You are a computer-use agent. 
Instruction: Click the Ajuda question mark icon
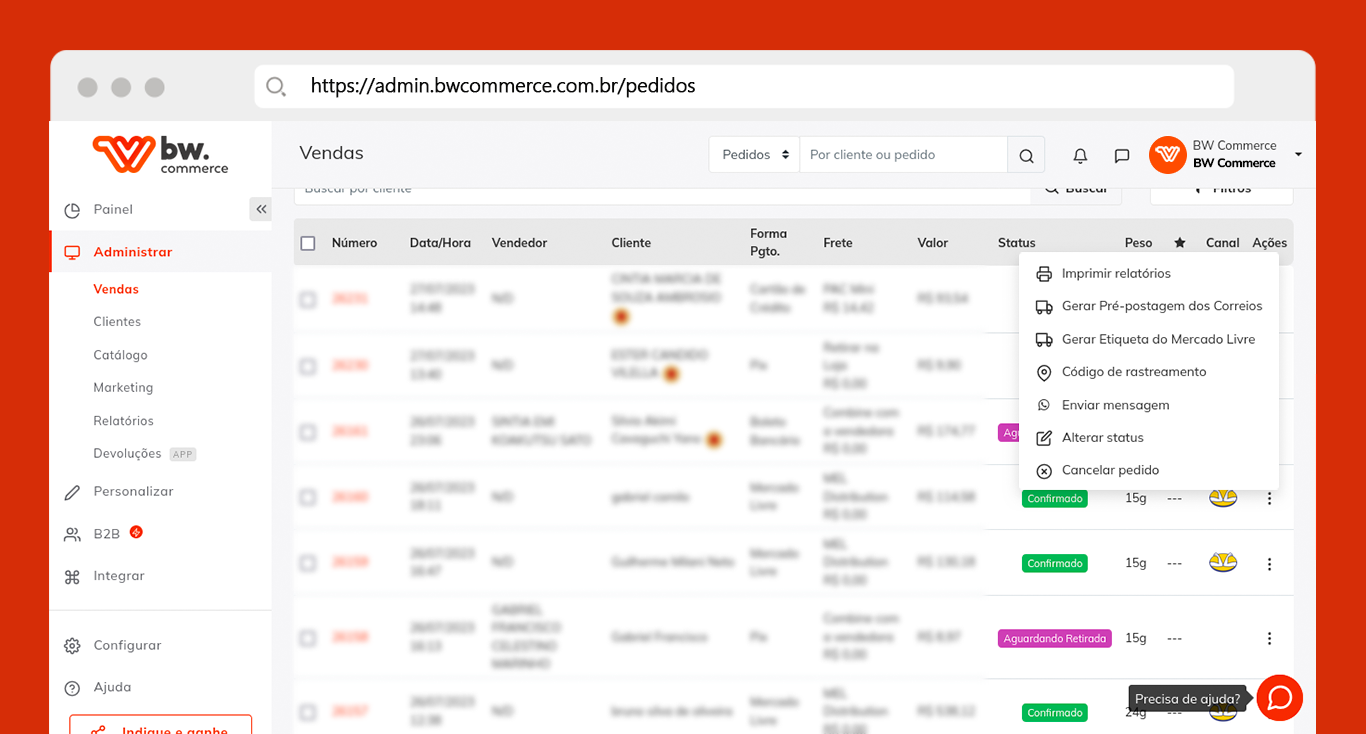pos(72,688)
